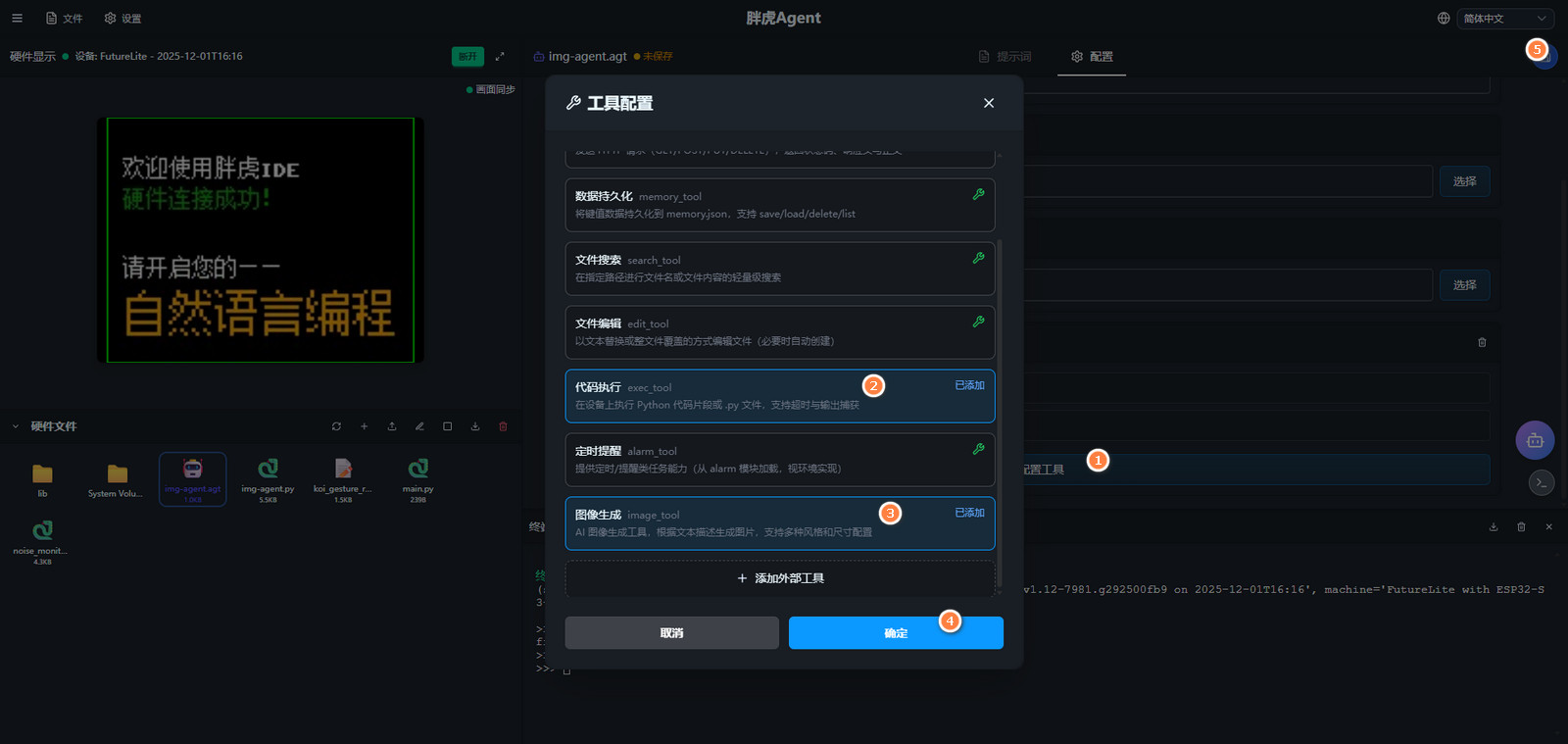Viewport: 1568px width, 744px height.
Task: Deselect the image_tool image generation card
Action: pos(779,523)
